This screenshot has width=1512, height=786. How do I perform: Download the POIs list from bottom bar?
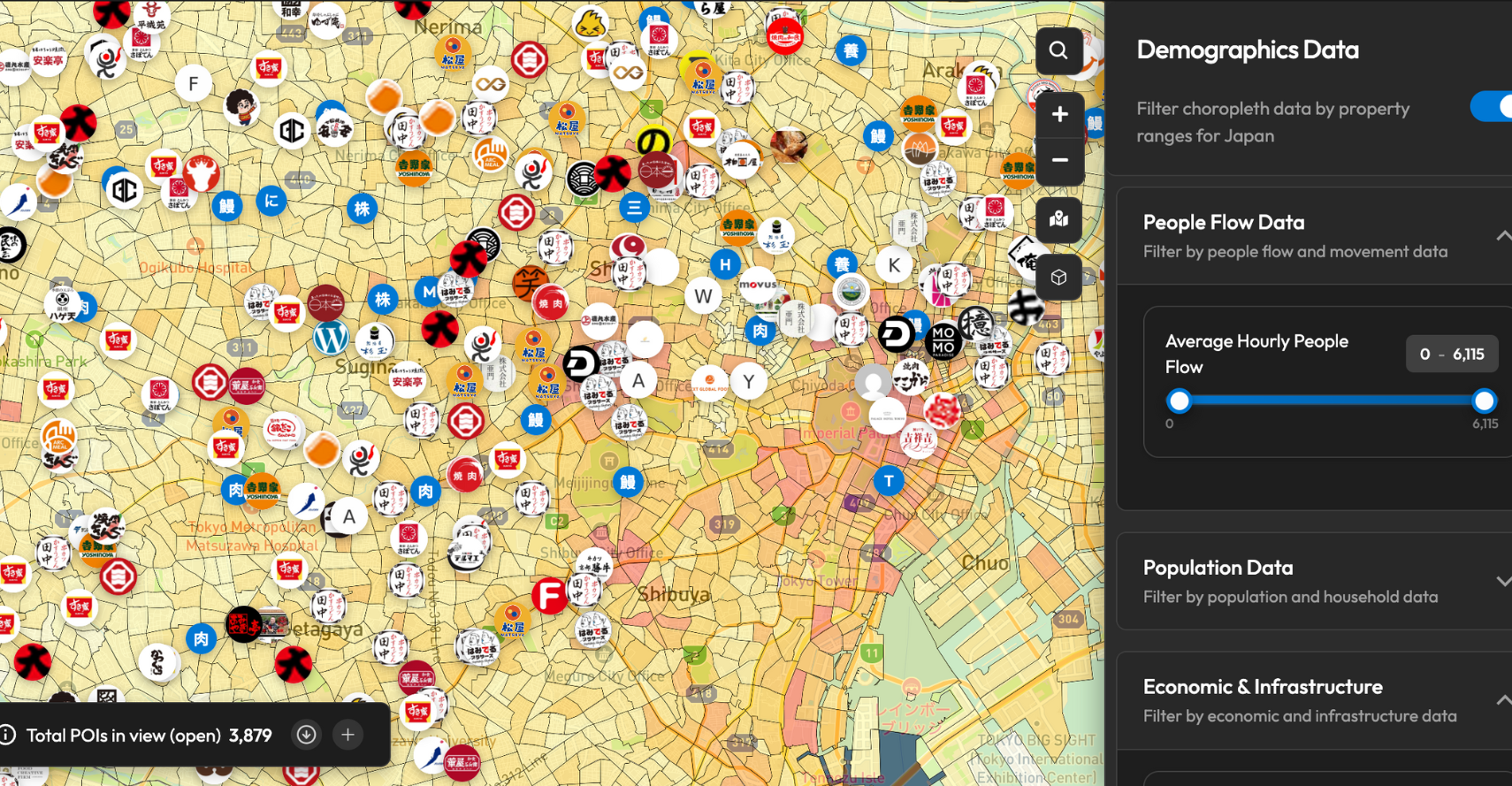tap(307, 735)
